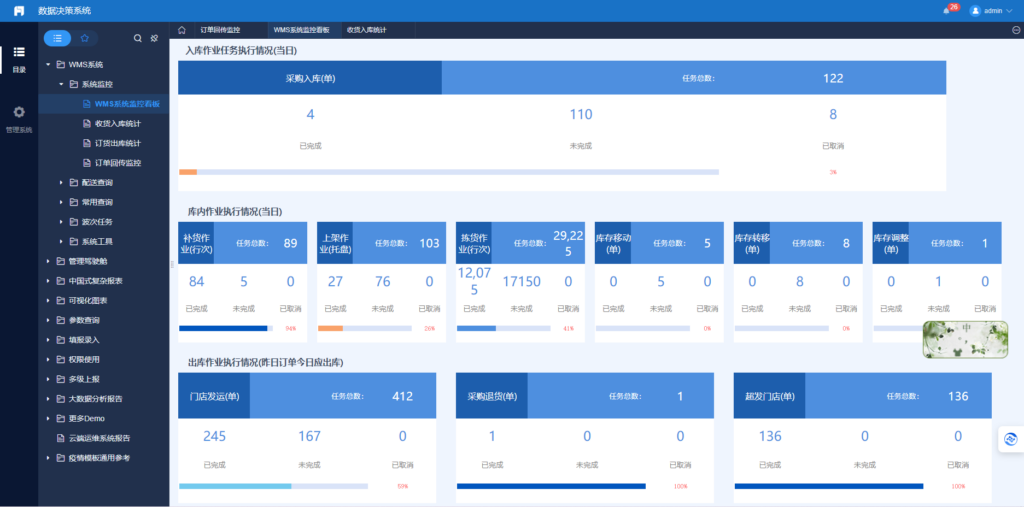Open 管理系统 gear icon in left sidebar

[x=19, y=113]
